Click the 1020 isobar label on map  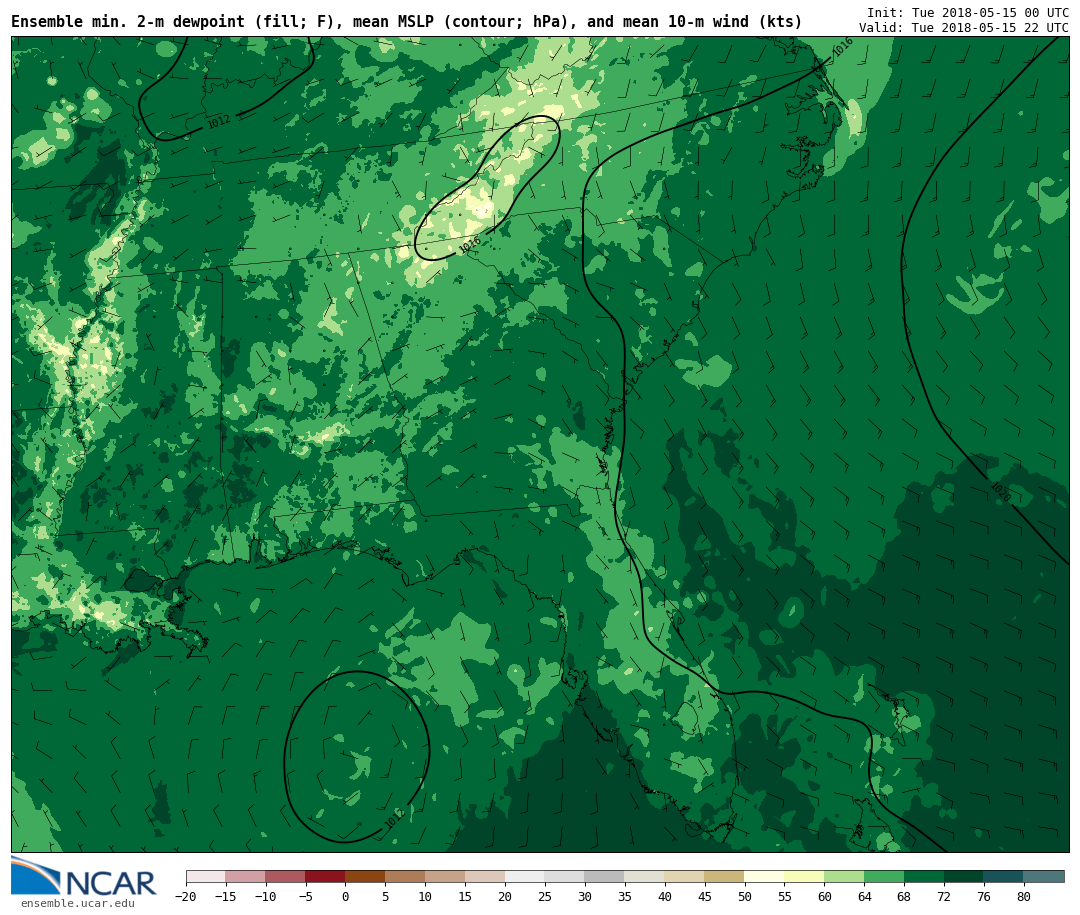coord(999,492)
